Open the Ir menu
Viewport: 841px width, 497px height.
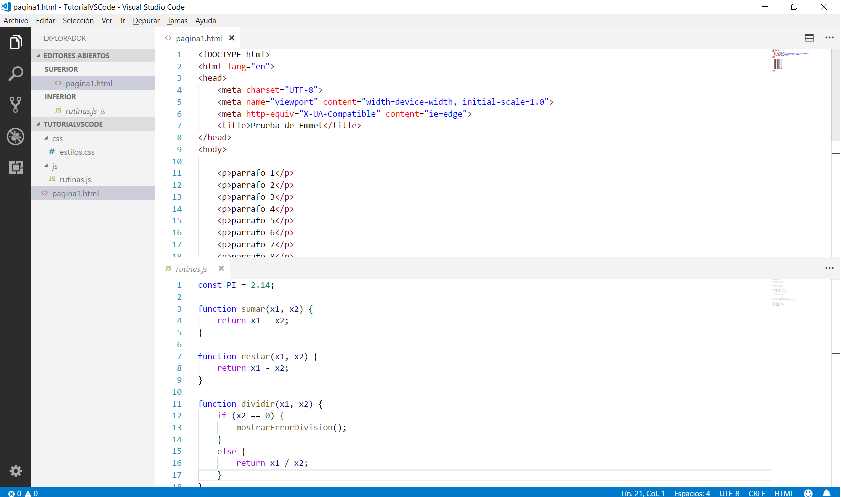tap(123, 20)
